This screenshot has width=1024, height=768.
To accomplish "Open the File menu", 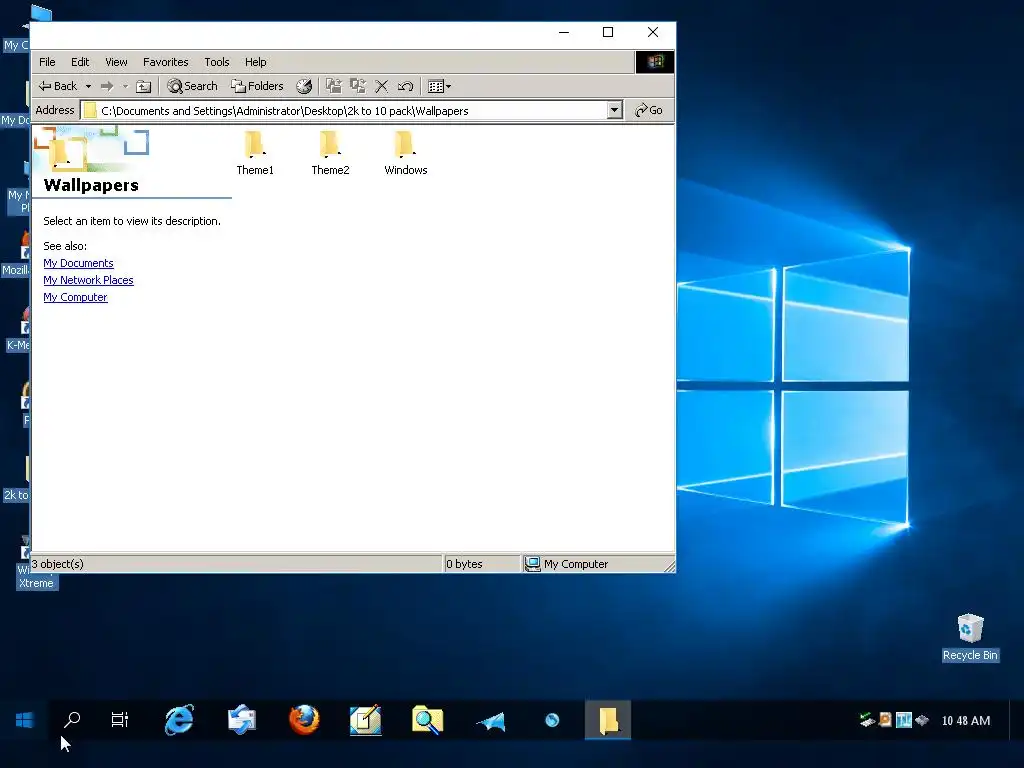I will coord(47,62).
